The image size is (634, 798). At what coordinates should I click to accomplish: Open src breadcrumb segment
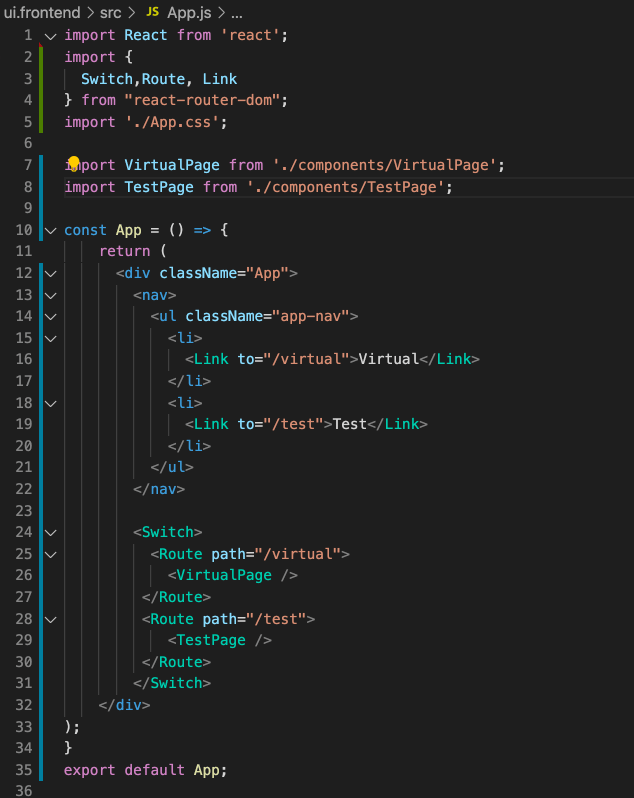[110, 12]
